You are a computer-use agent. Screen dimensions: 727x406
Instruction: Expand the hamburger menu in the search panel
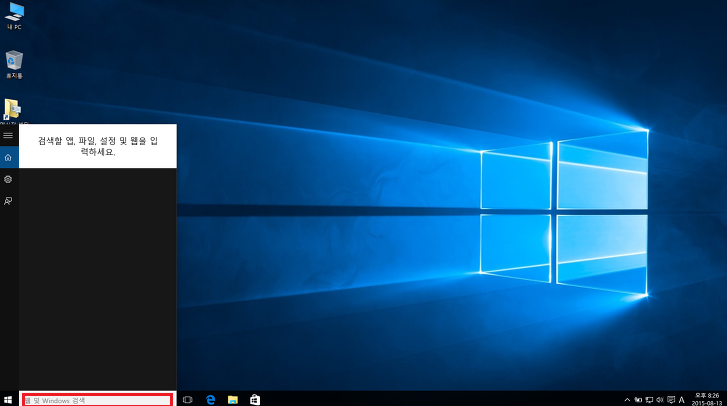[8, 135]
